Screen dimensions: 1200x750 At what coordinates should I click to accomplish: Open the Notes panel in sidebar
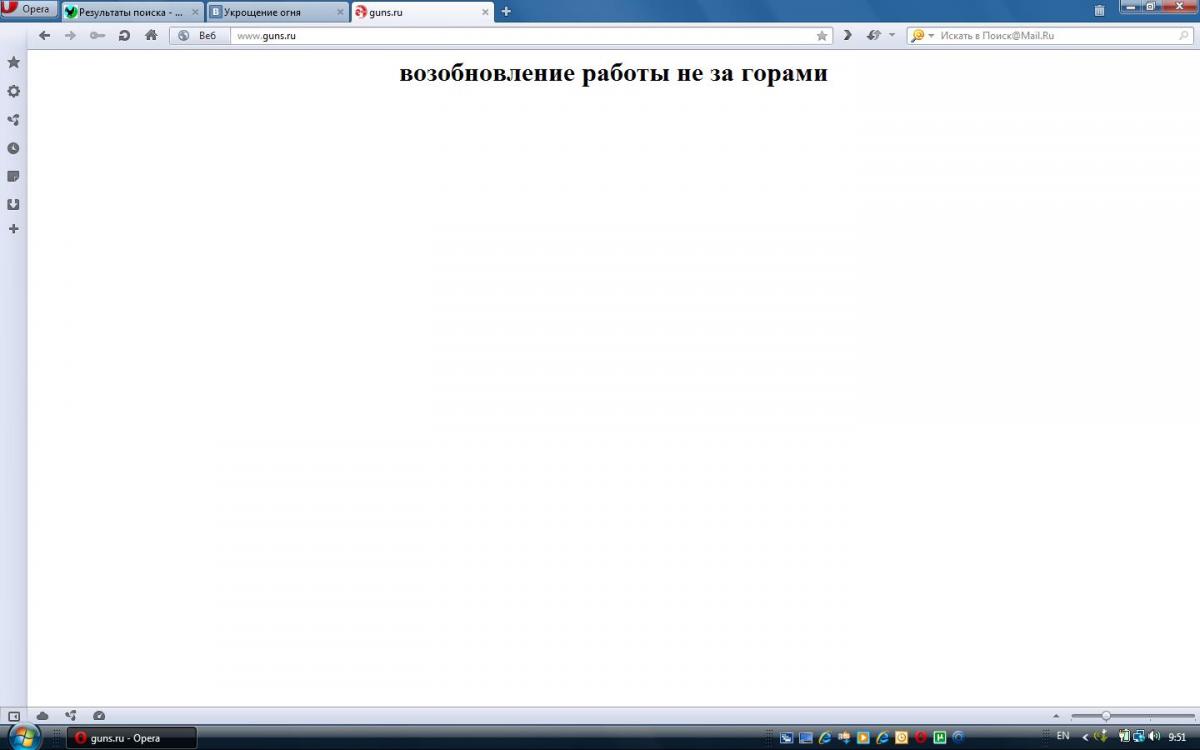tap(14, 176)
